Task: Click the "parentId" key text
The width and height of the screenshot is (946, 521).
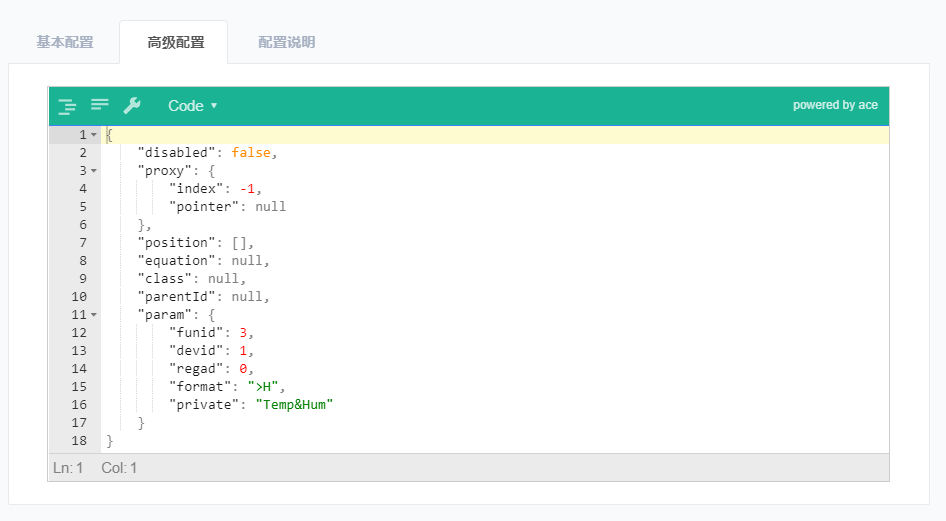Action: pos(176,297)
